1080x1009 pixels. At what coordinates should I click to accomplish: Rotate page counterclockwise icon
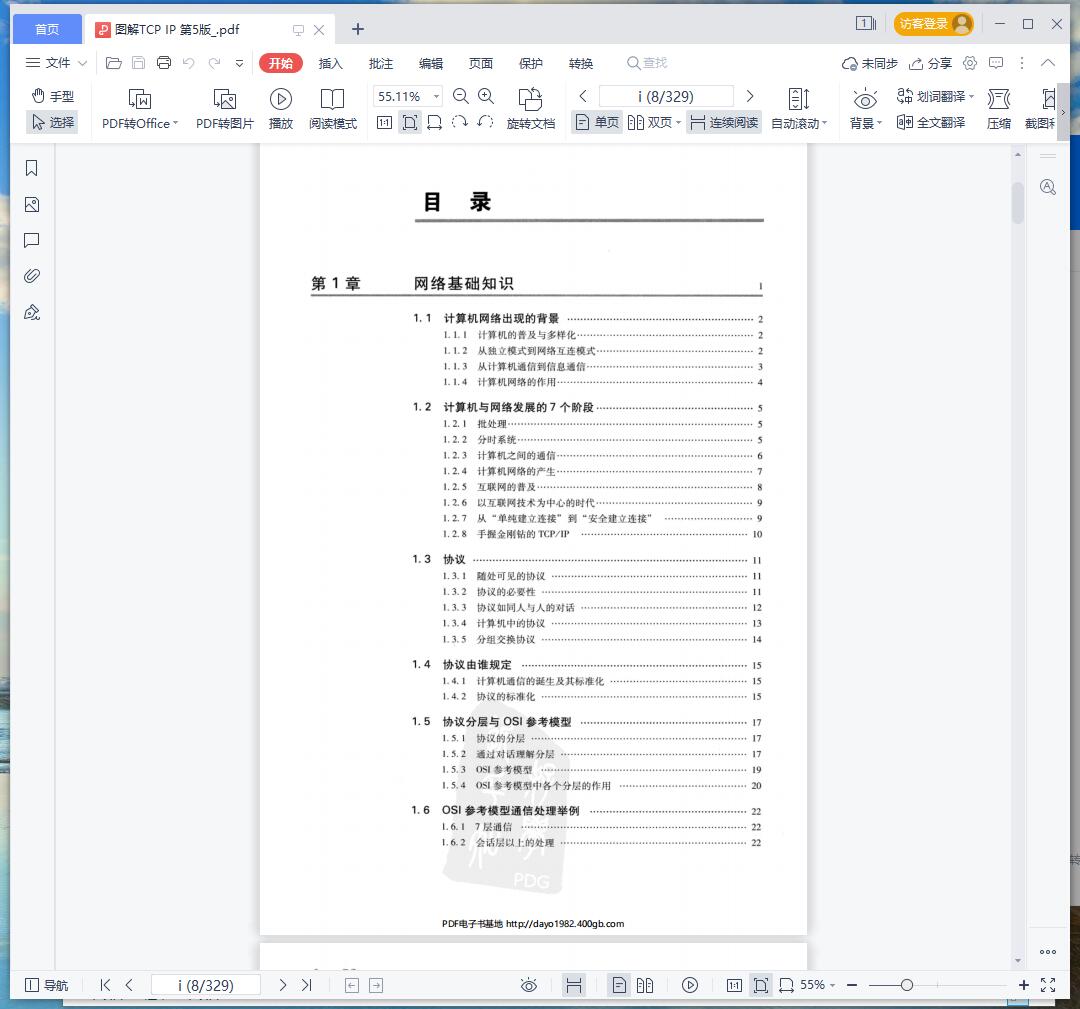click(x=485, y=123)
